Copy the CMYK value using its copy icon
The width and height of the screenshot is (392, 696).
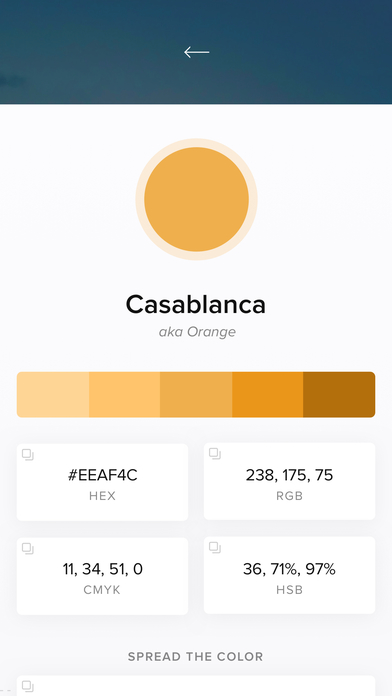(x=28, y=549)
